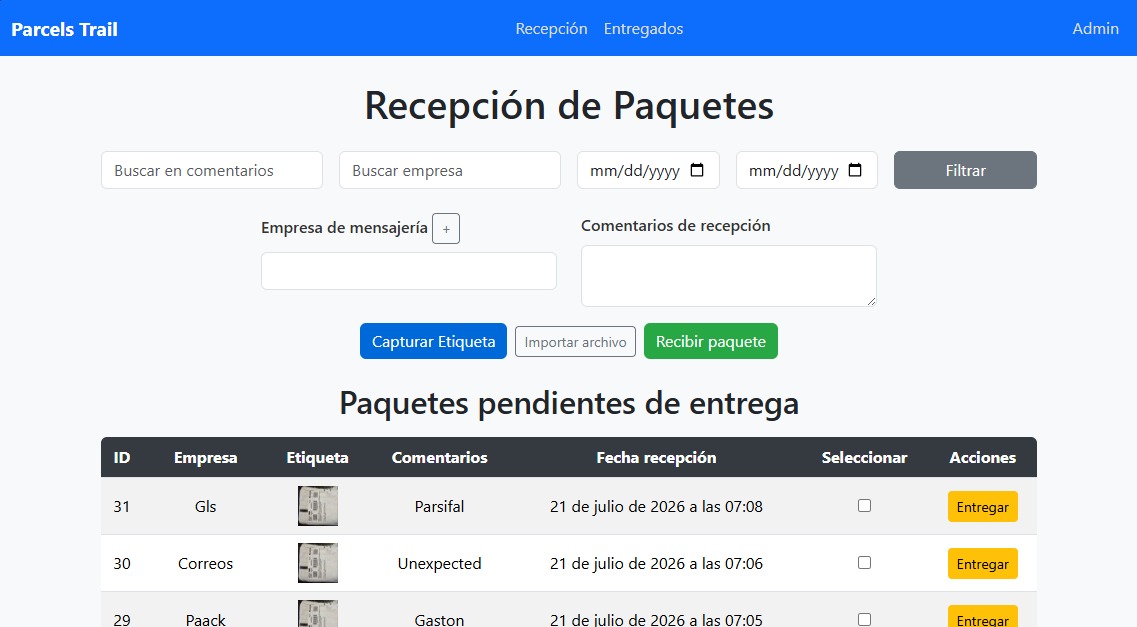Apply filters with Filtrar button
Image resolution: width=1137 pixels, height=627 pixels.
(x=965, y=170)
